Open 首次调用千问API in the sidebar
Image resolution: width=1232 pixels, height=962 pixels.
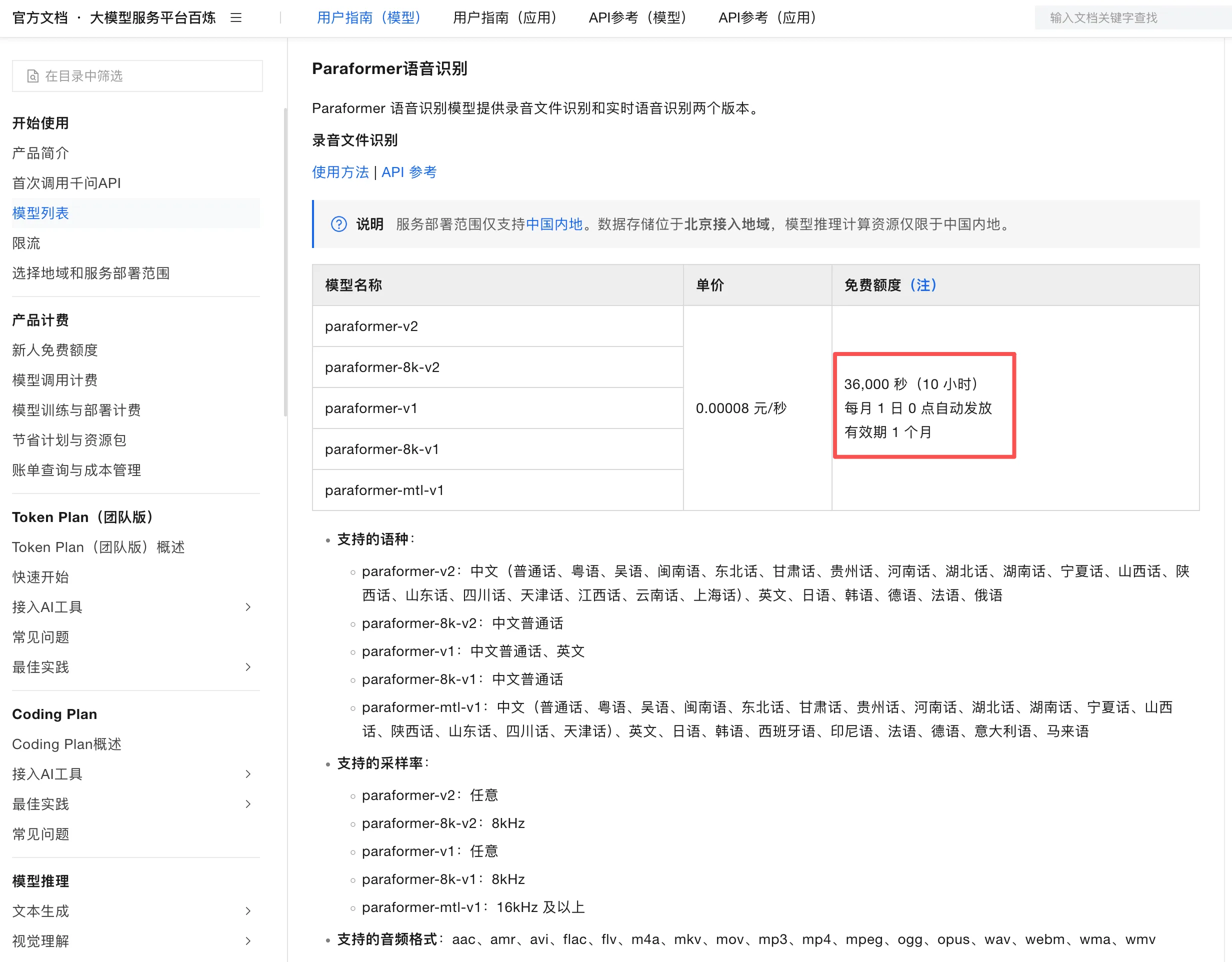tap(66, 183)
